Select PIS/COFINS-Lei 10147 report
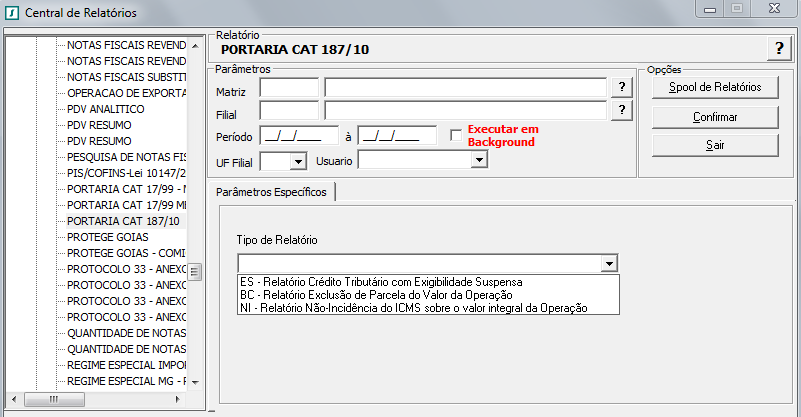 click(x=126, y=173)
